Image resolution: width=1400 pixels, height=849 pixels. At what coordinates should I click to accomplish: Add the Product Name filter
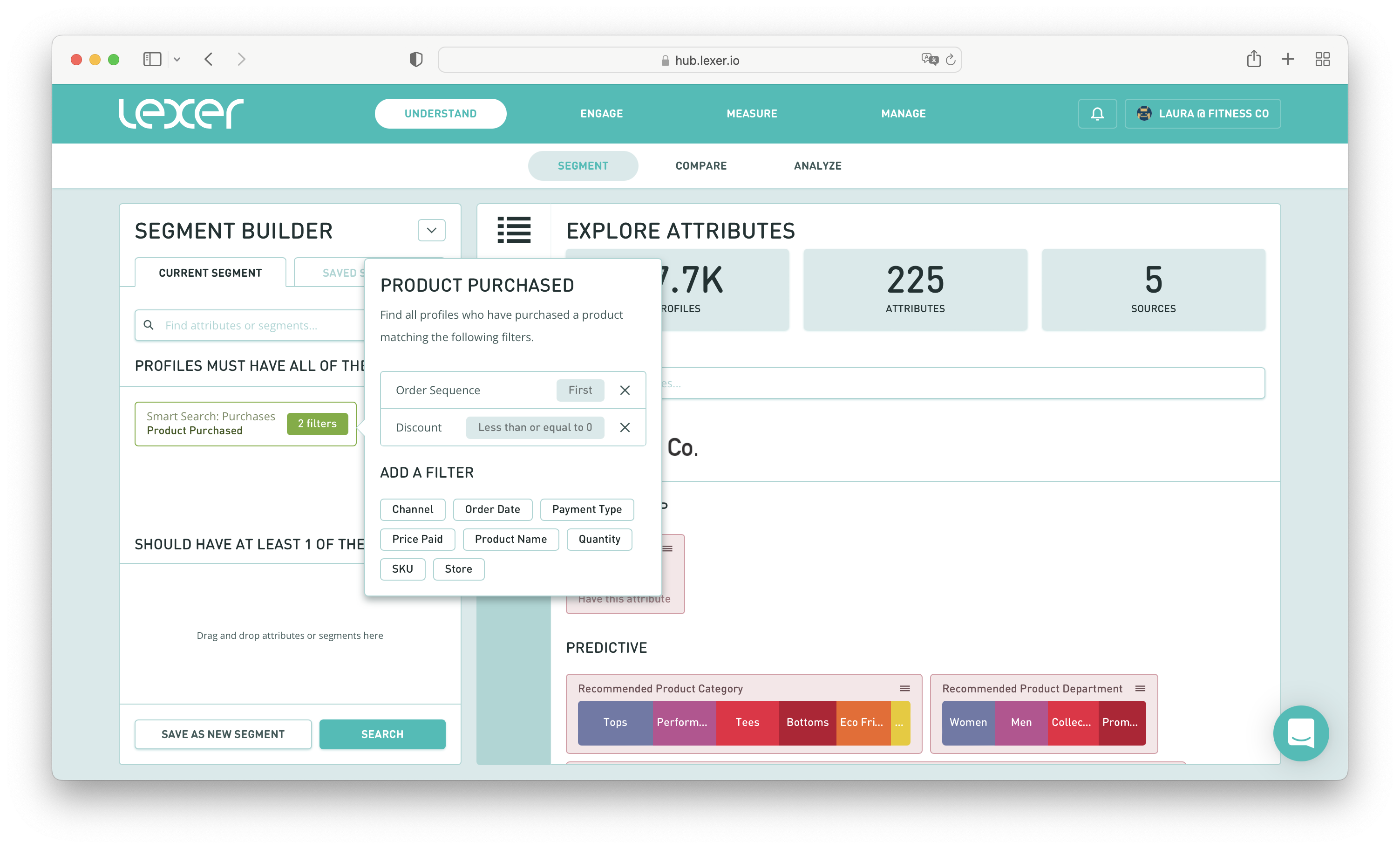pyautogui.click(x=511, y=539)
